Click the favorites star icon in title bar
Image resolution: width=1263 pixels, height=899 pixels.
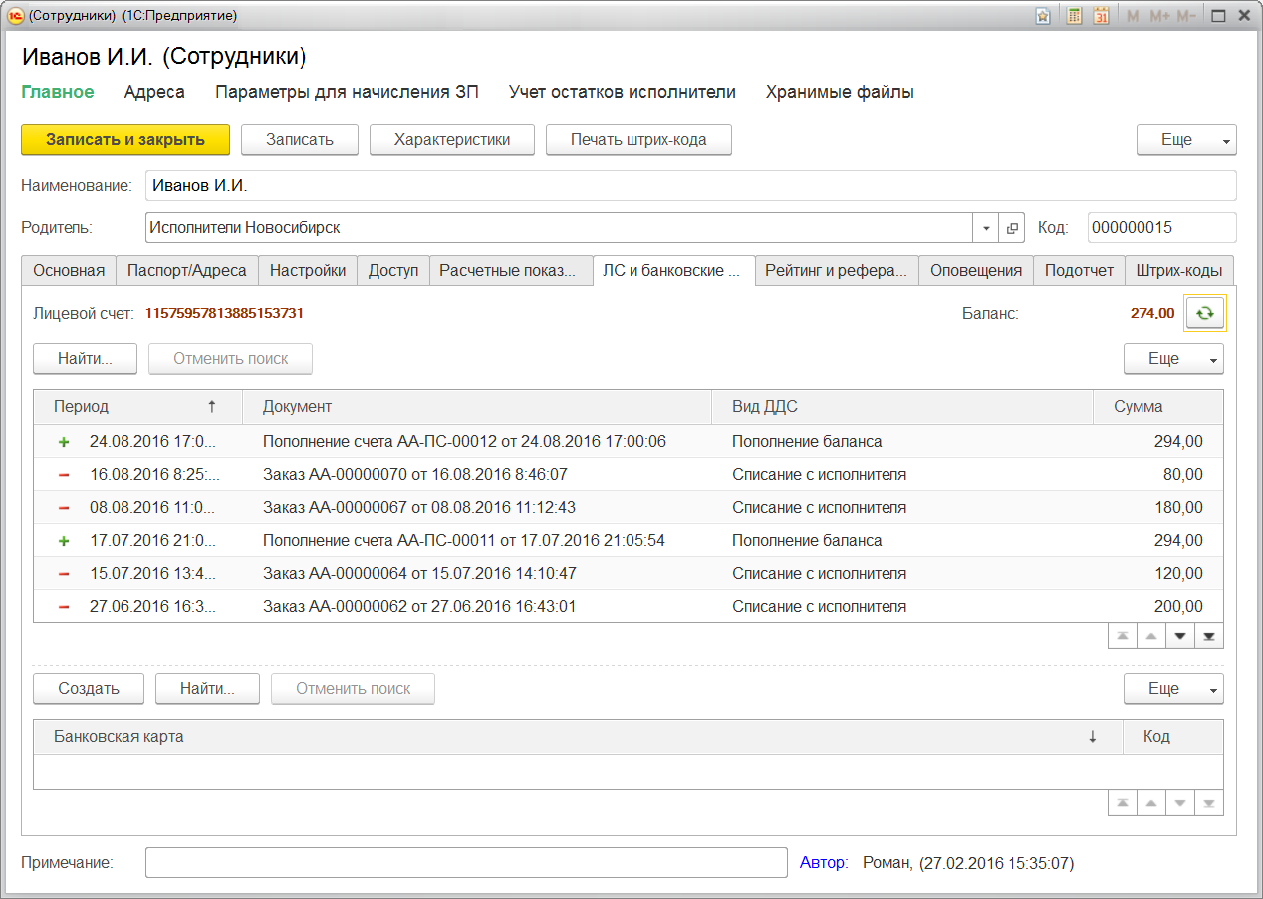pyautogui.click(x=1043, y=16)
